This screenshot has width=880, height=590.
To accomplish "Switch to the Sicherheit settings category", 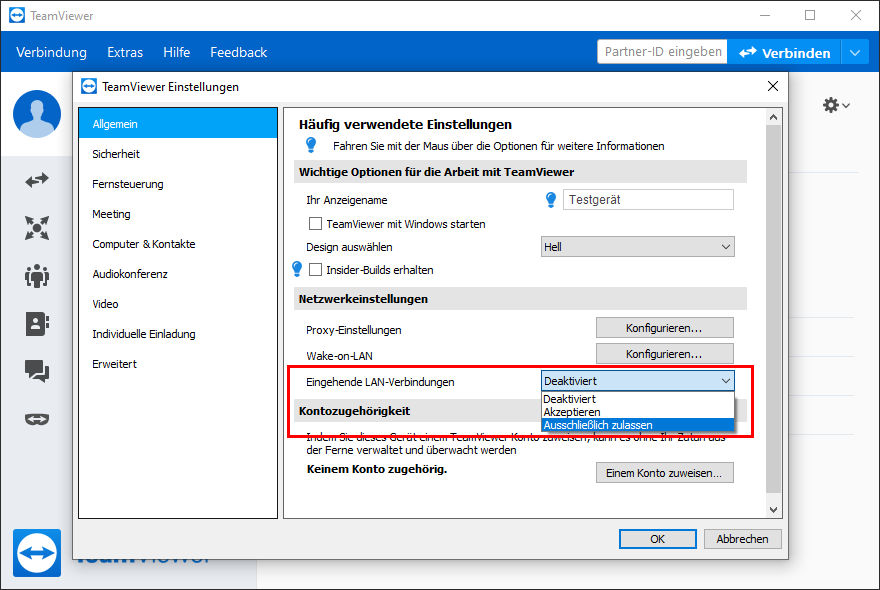I will click(x=178, y=154).
